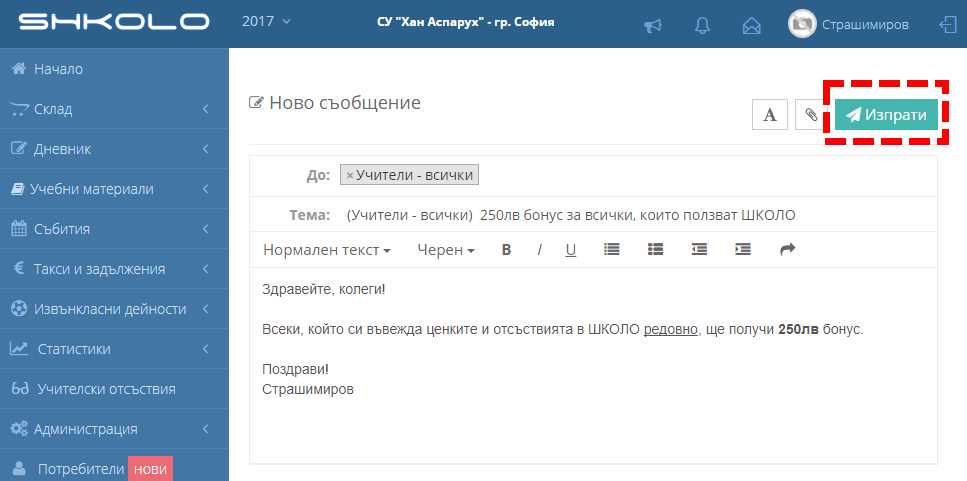Screen dimensions: 967x481
Task: Expand the Статистики chevron
Action: [205, 349]
